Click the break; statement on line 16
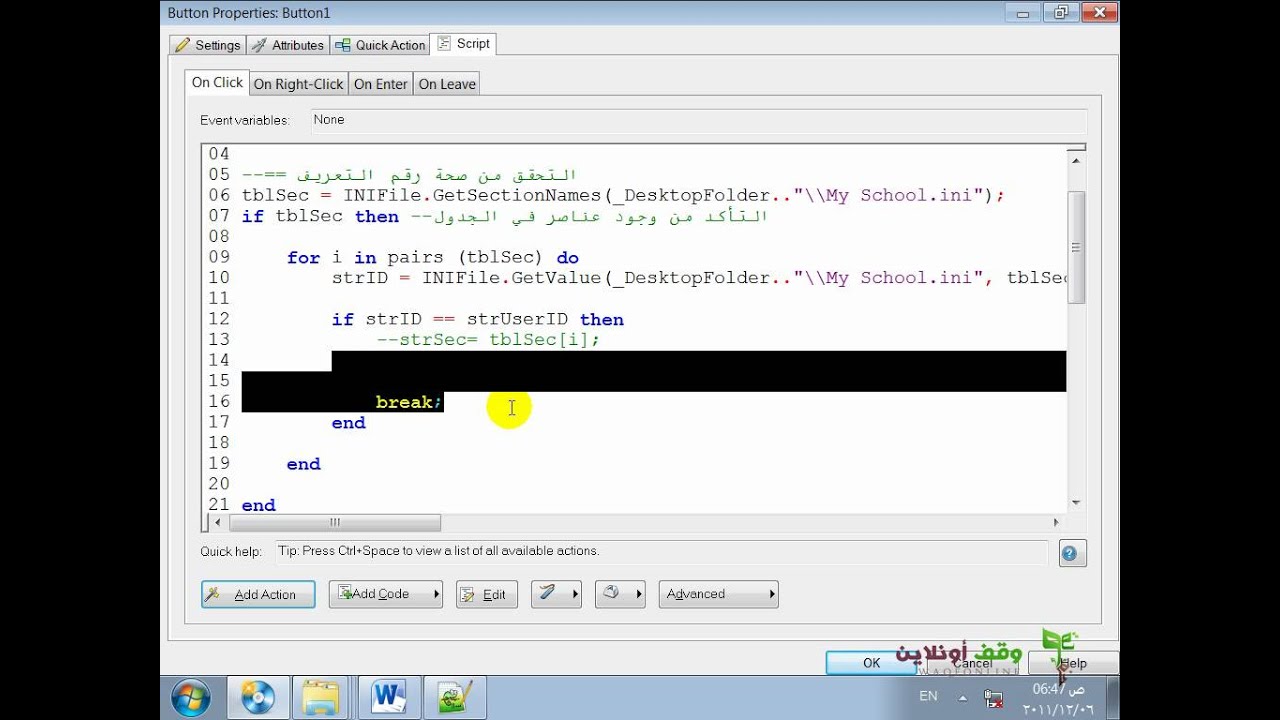Viewport: 1280px width, 720px height. pyautogui.click(x=409, y=402)
